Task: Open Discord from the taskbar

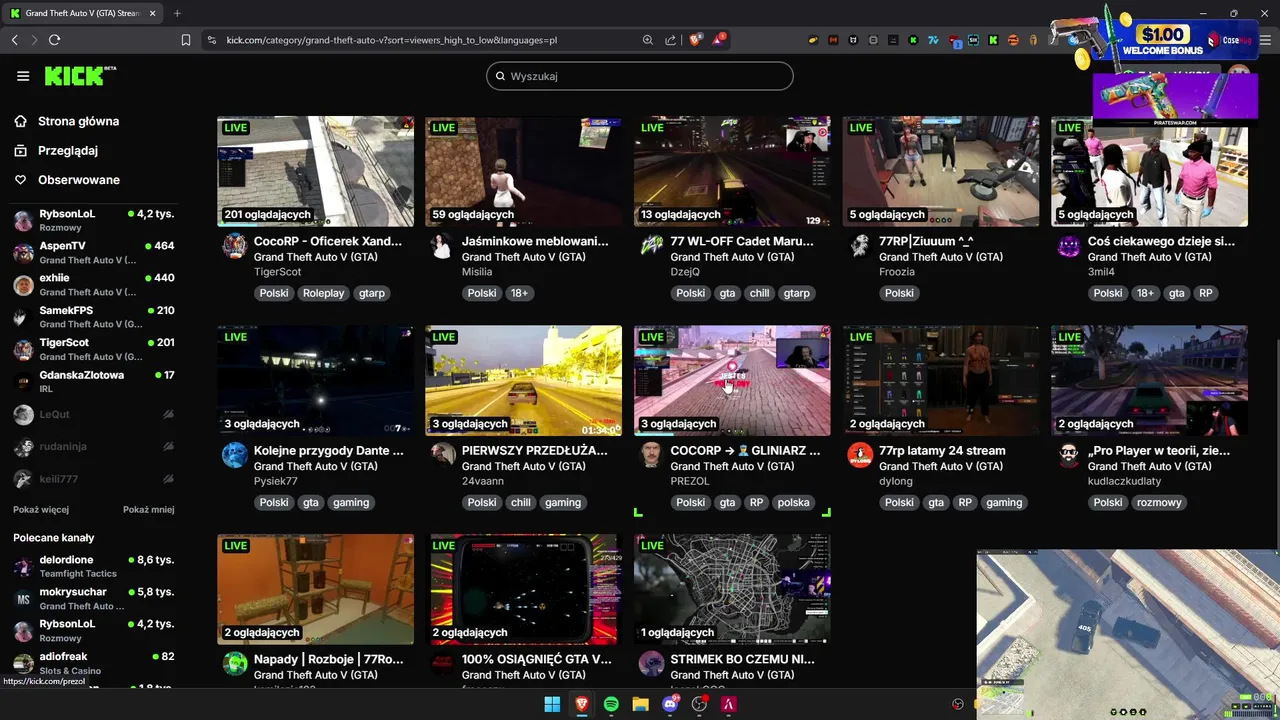Action: [x=670, y=704]
